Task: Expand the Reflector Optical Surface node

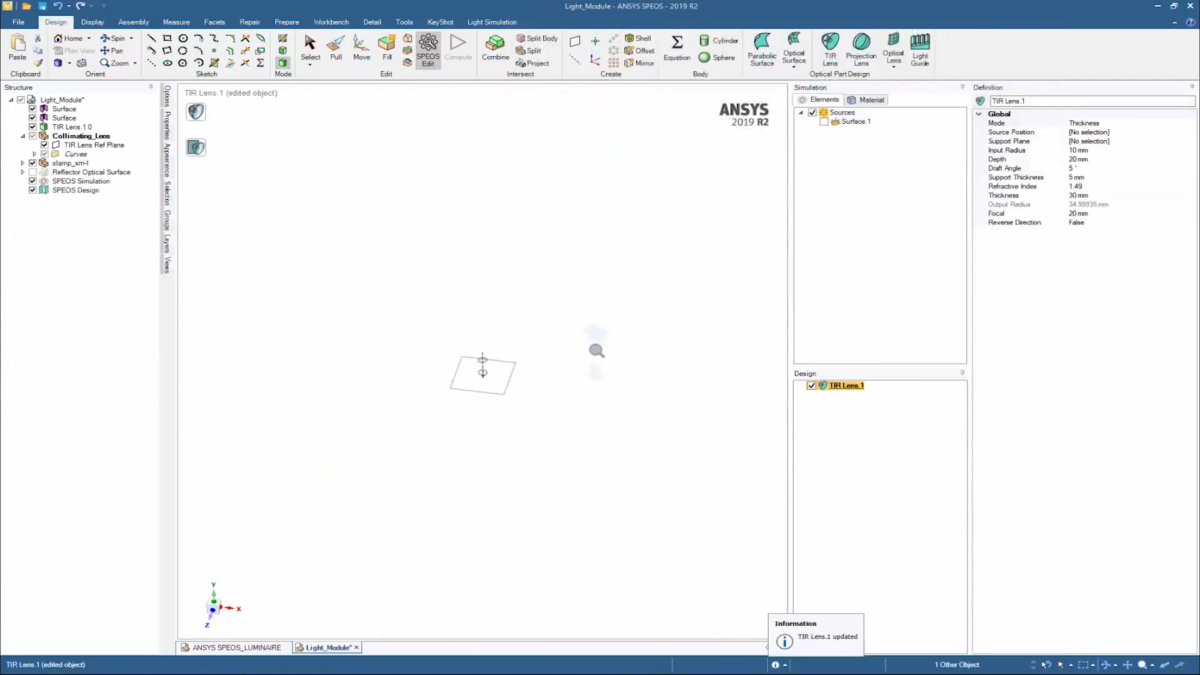Action: click(23, 172)
